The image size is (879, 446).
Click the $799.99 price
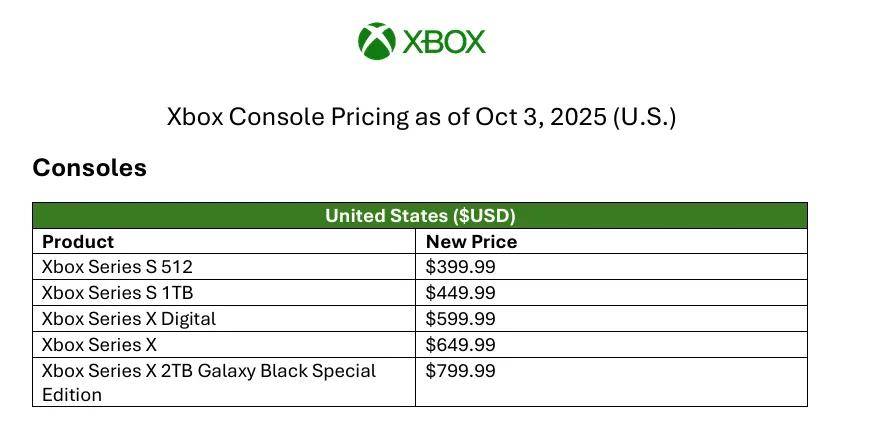(460, 371)
